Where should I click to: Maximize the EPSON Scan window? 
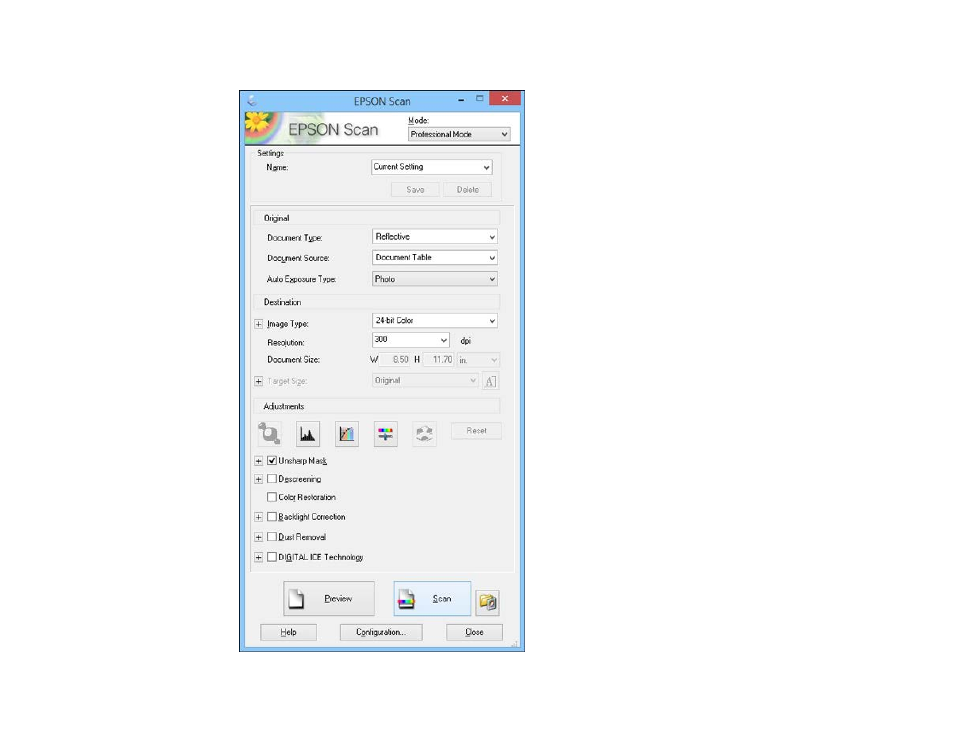(x=479, y=99)
